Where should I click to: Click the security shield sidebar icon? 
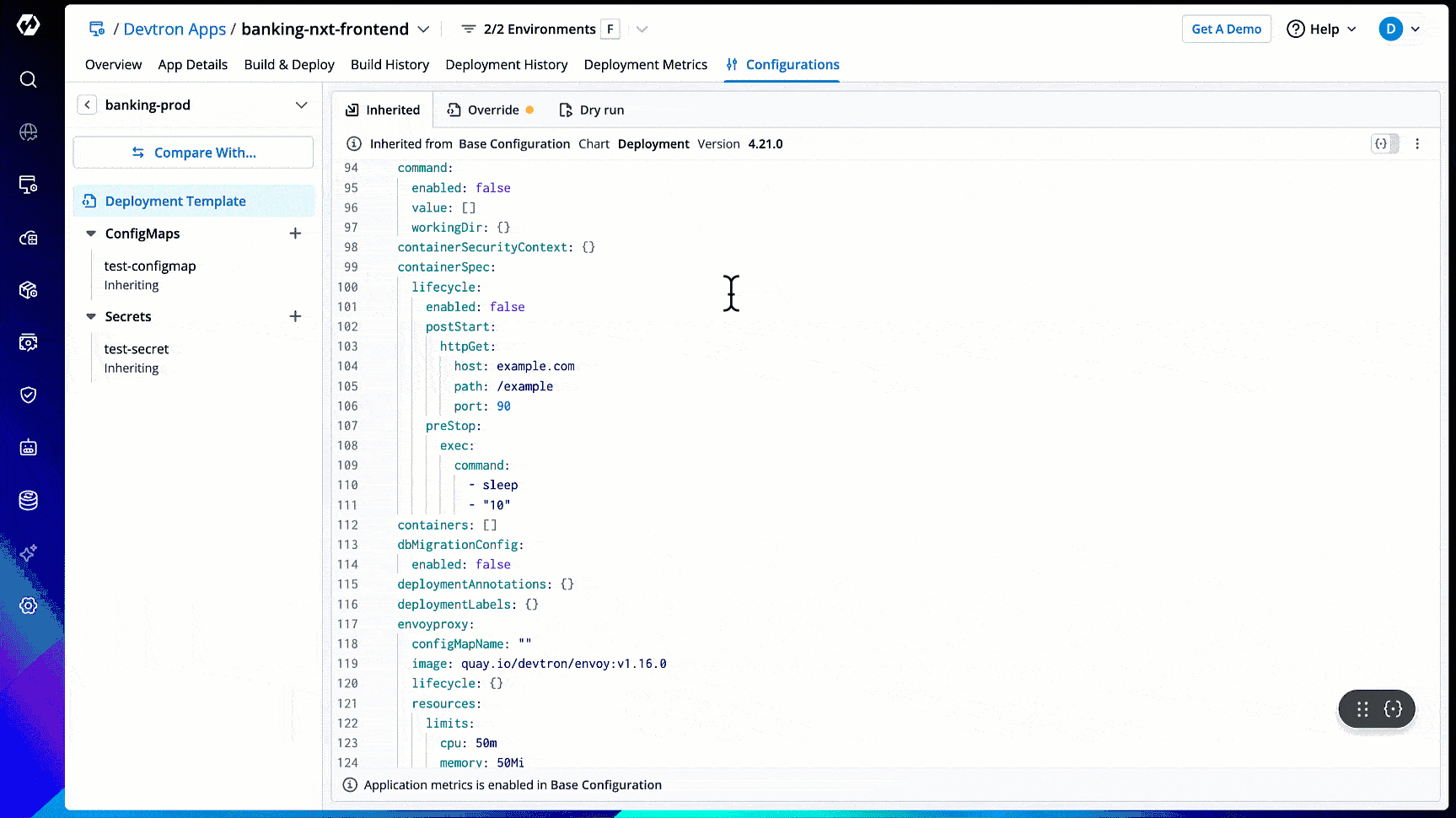(x=28, y=395)
